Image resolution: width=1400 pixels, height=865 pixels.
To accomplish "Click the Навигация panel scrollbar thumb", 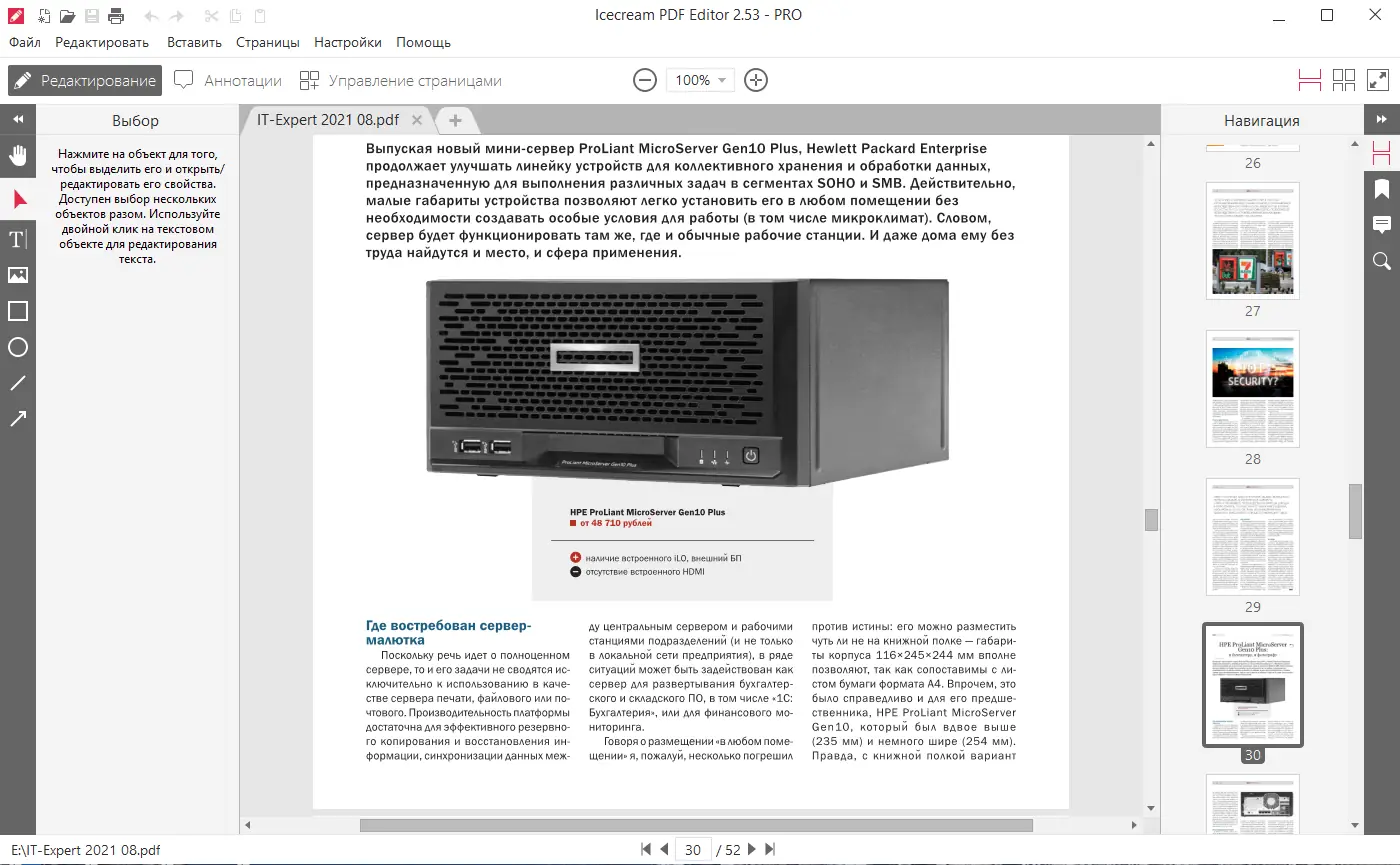I will tap(1356, 511).
